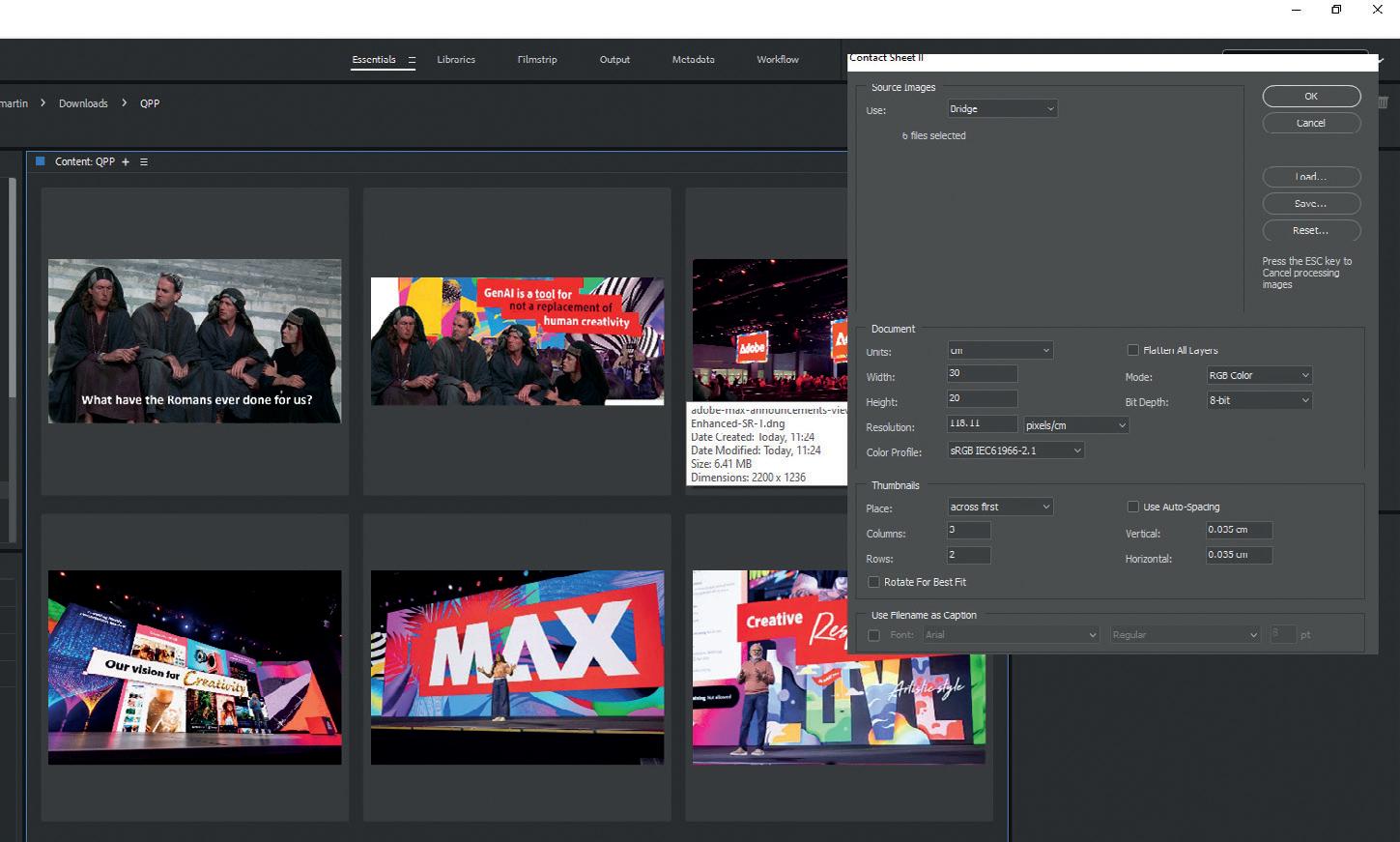Toggle Use Auto-Spacing checkbox

1133,507
